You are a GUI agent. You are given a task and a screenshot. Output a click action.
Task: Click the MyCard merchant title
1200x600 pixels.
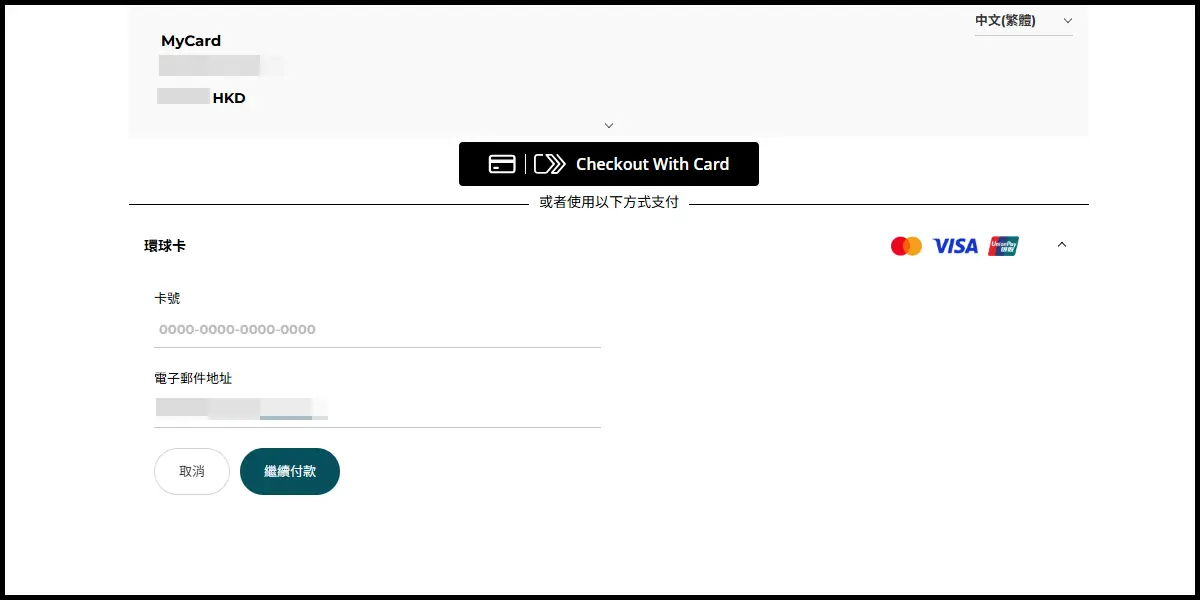(x=191, y=41)
